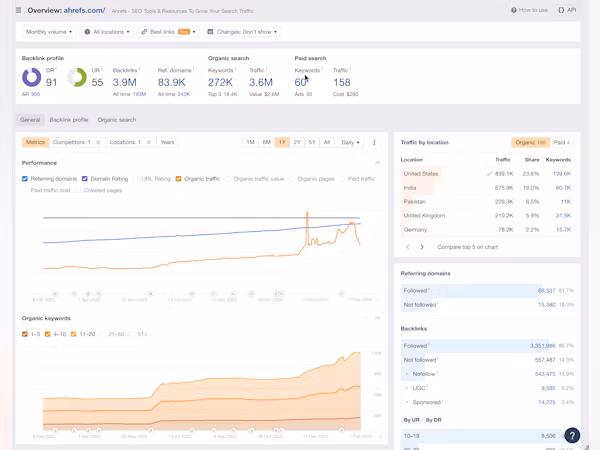600x450 pixels.
Task: Open Changes: Don't show dropdown
Action: pyautogui.click(x=243, y=32)
